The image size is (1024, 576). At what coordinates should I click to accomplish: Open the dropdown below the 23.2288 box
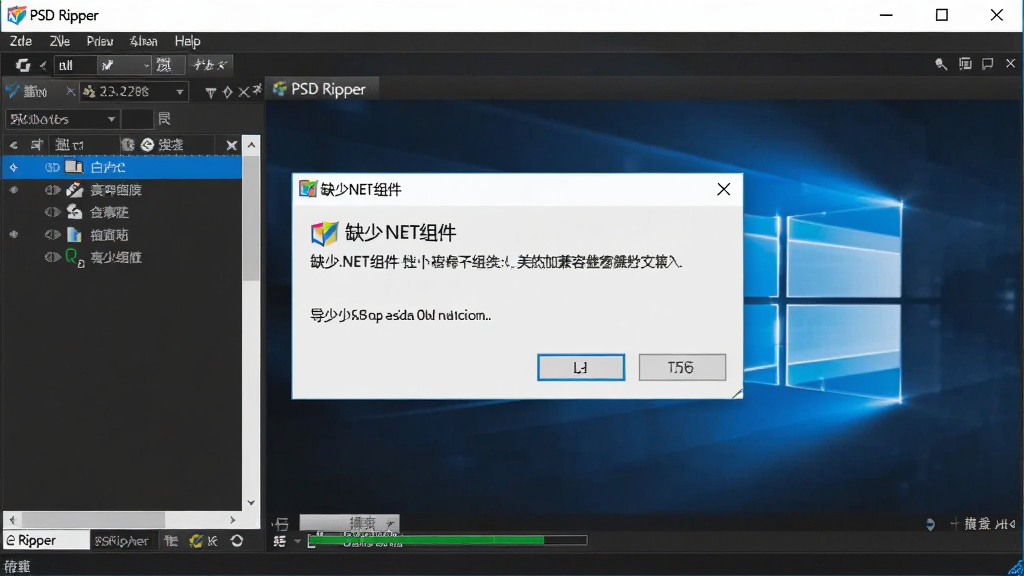(x=62, y=119)
